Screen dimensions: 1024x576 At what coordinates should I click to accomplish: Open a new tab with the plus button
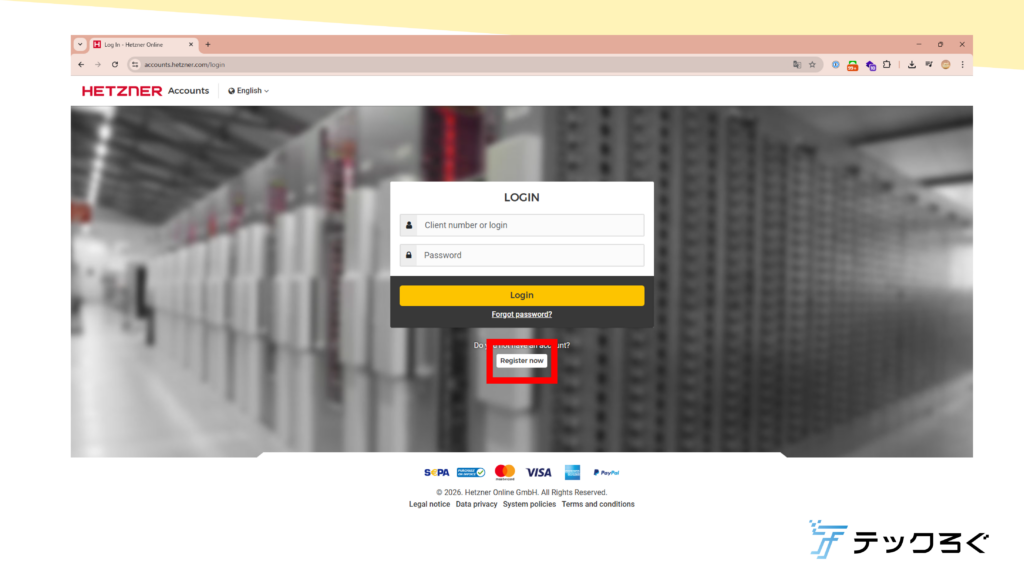click(208, 44)
